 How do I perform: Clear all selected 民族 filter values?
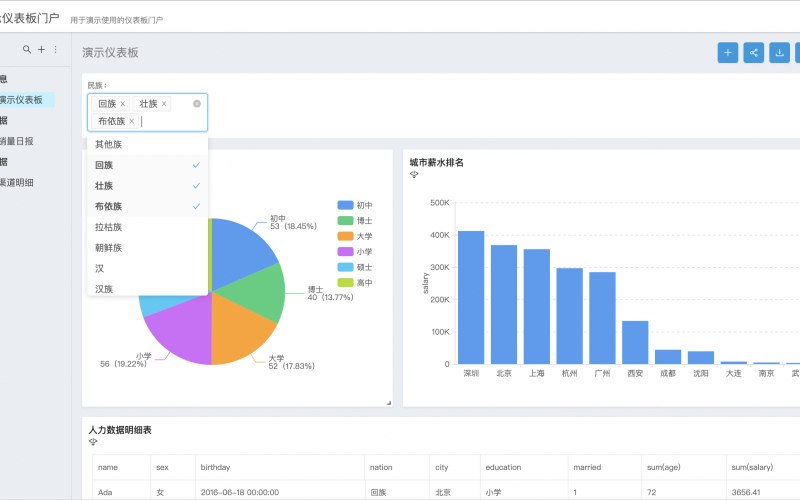(x=197, y=104)
